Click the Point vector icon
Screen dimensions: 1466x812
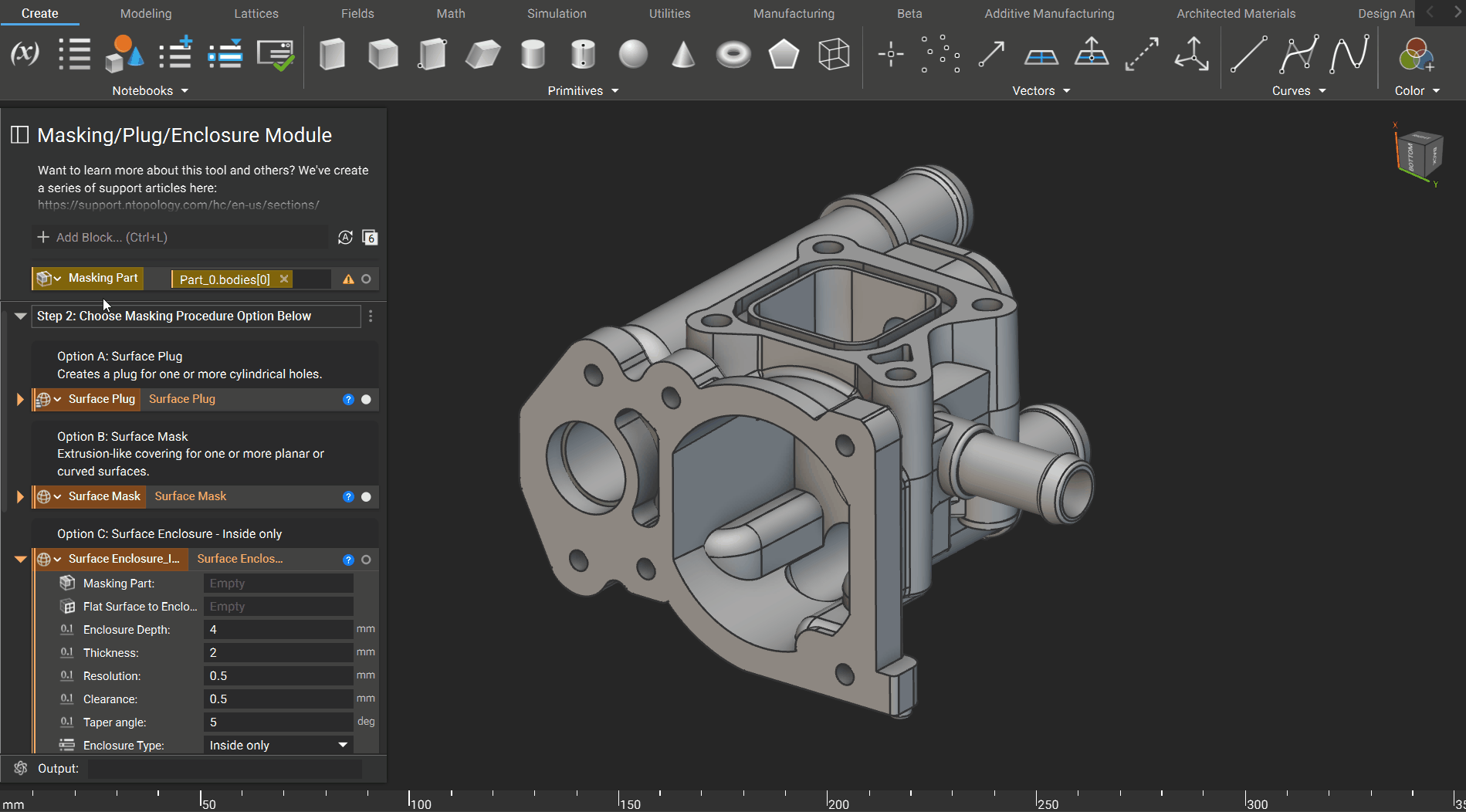pos(891,54)
